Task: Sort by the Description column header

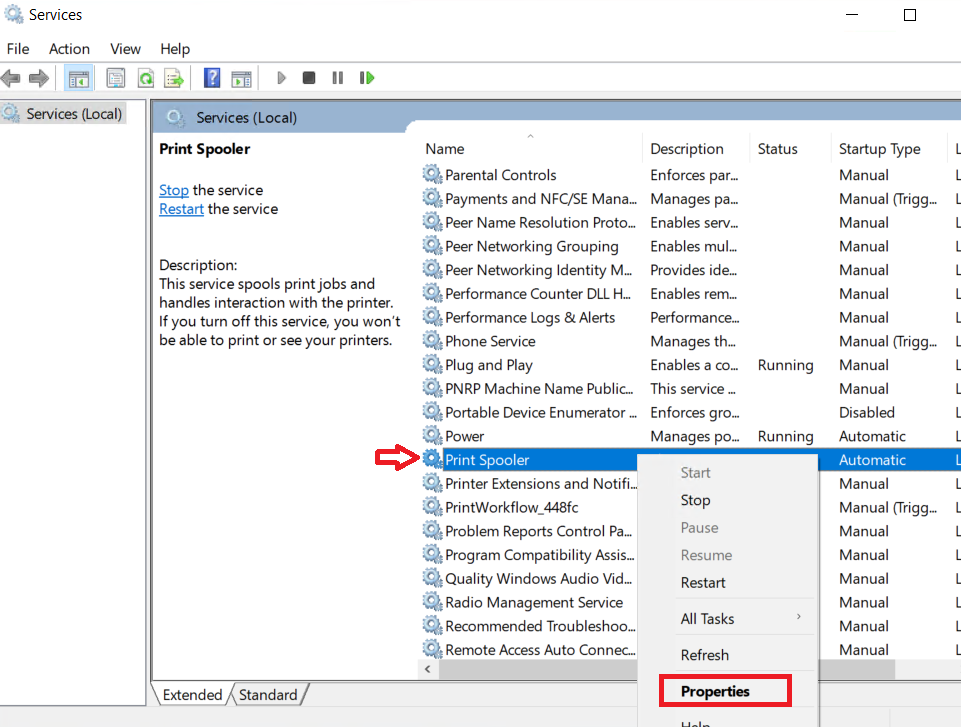Action: (696, 149)
